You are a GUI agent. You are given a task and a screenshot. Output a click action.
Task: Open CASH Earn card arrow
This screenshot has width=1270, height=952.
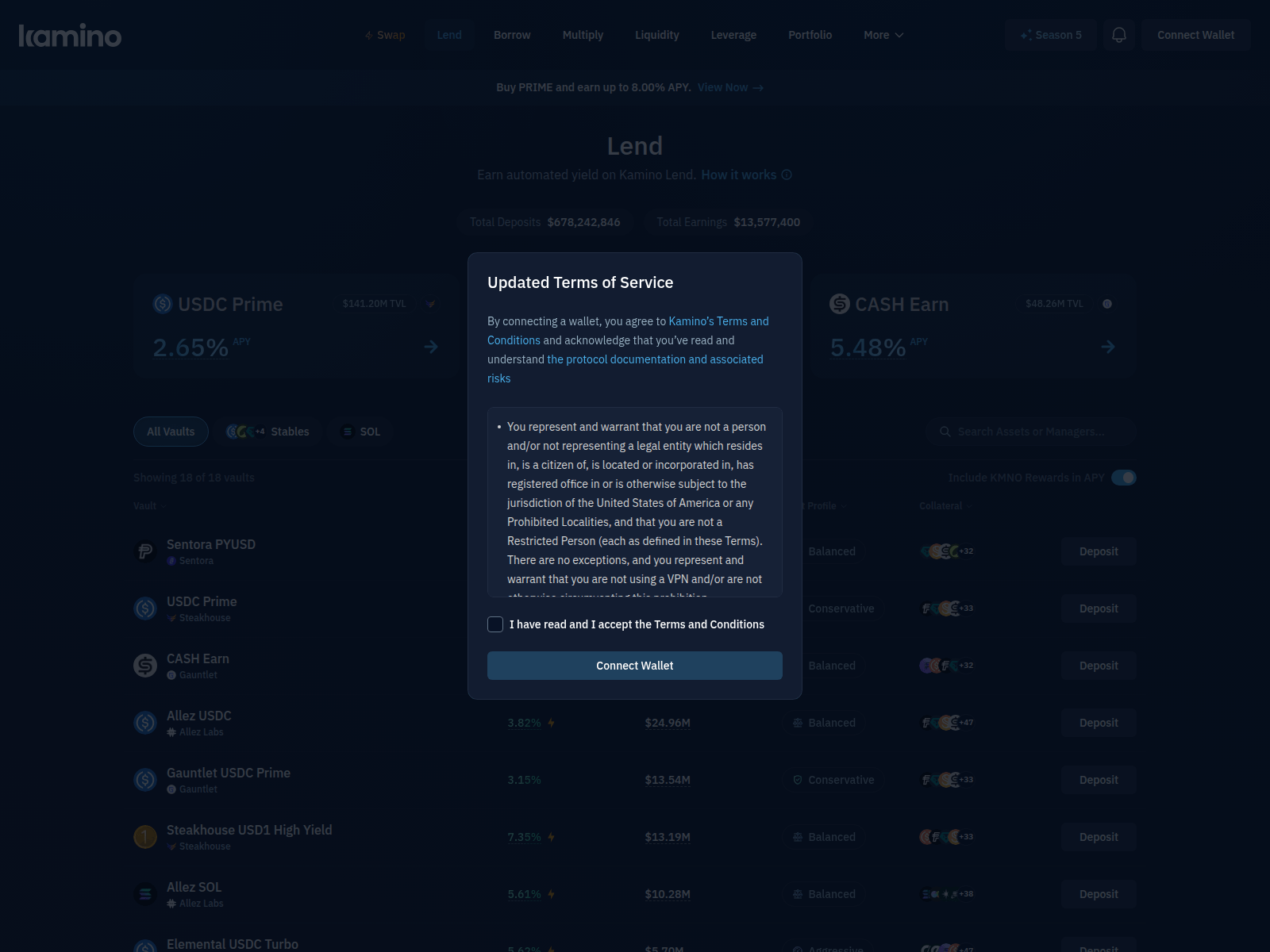coord(1108,347)
